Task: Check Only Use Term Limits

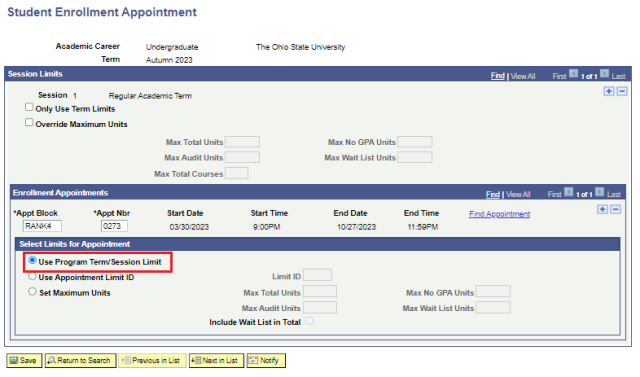Action: tap(29, 107)
